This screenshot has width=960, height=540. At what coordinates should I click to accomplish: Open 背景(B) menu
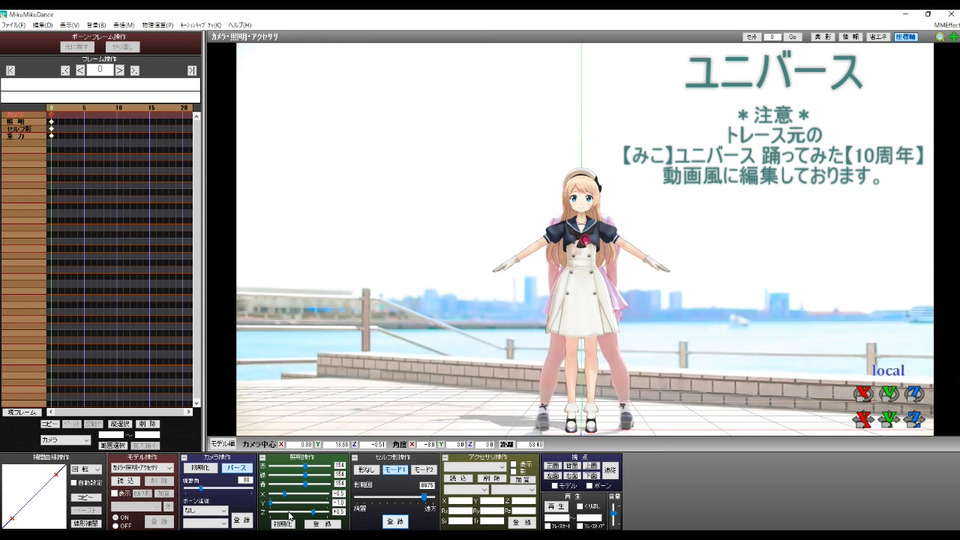(96, 25)
